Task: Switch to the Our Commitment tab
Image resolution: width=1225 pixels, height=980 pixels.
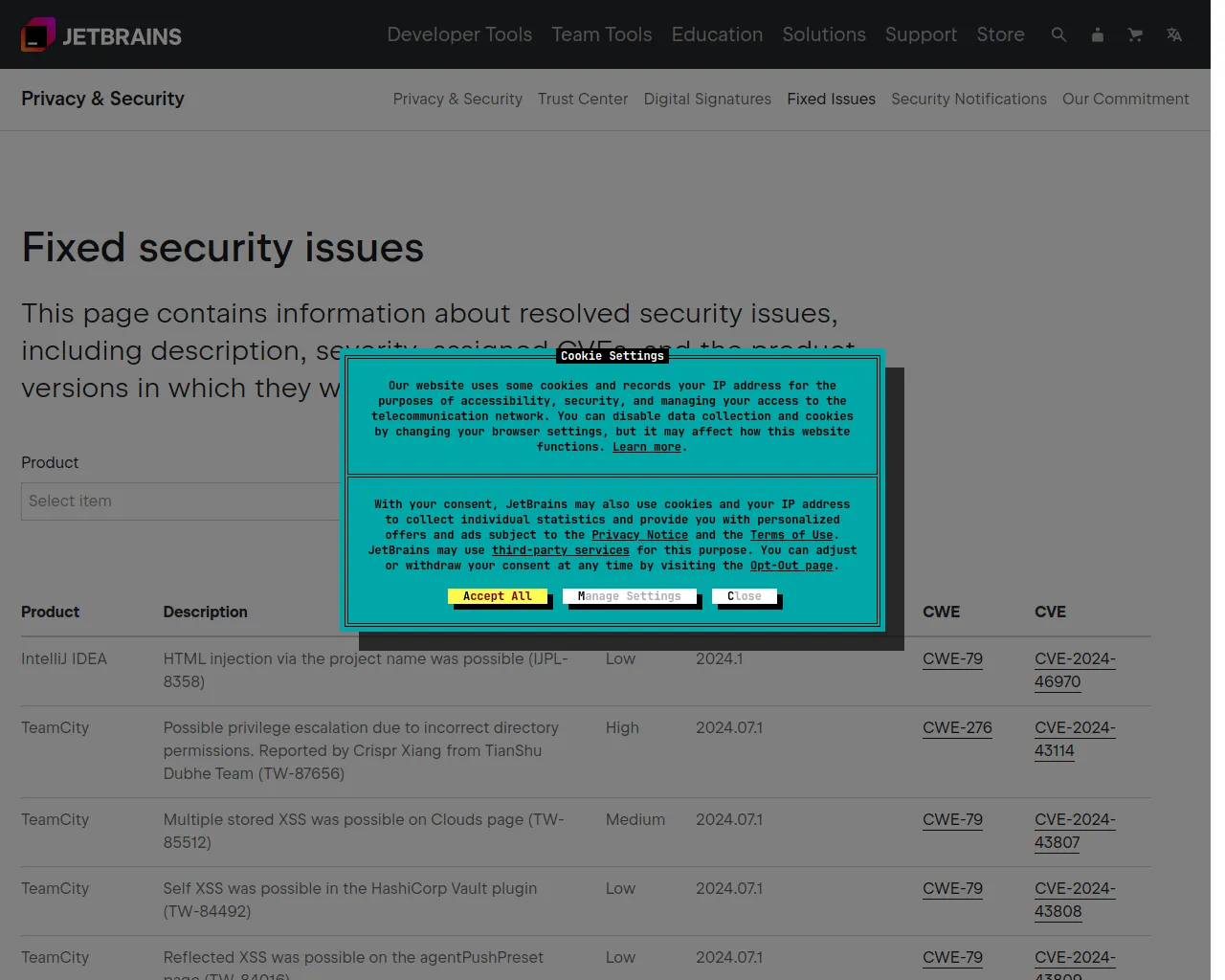Action: coord(1125,99)
